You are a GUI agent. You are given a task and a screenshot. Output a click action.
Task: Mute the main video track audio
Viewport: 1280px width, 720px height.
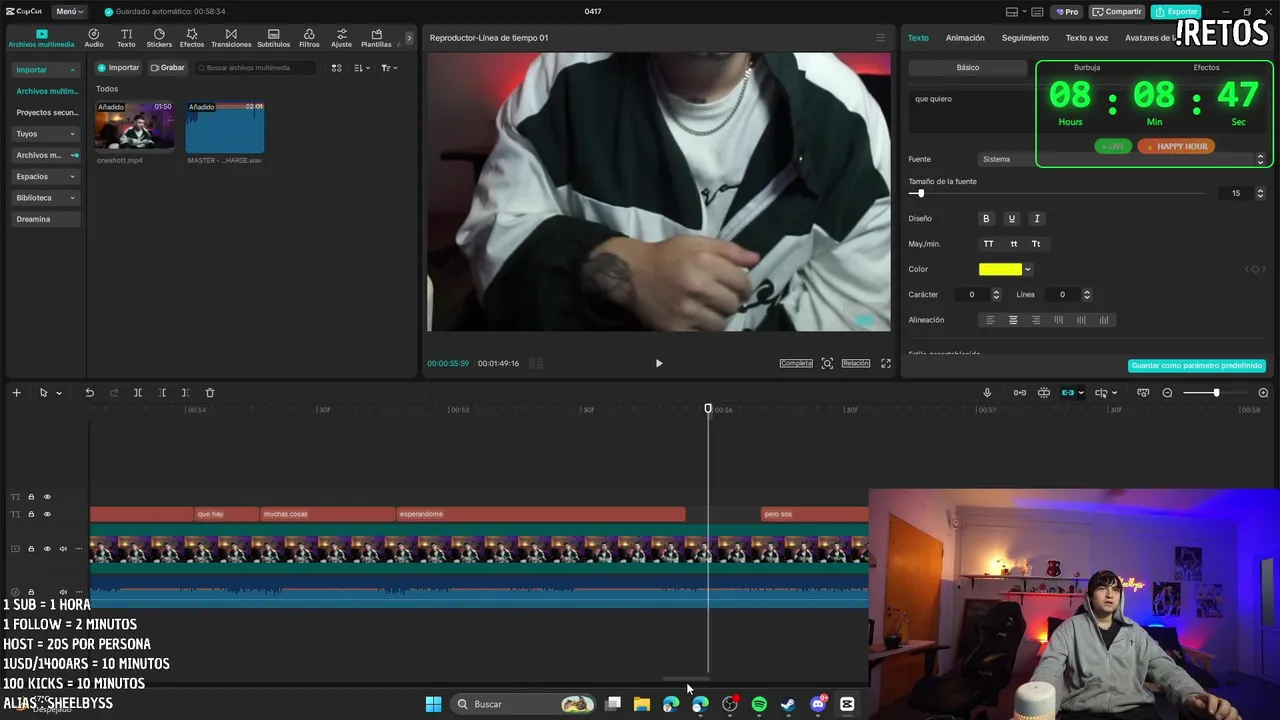tap(63, 549)
